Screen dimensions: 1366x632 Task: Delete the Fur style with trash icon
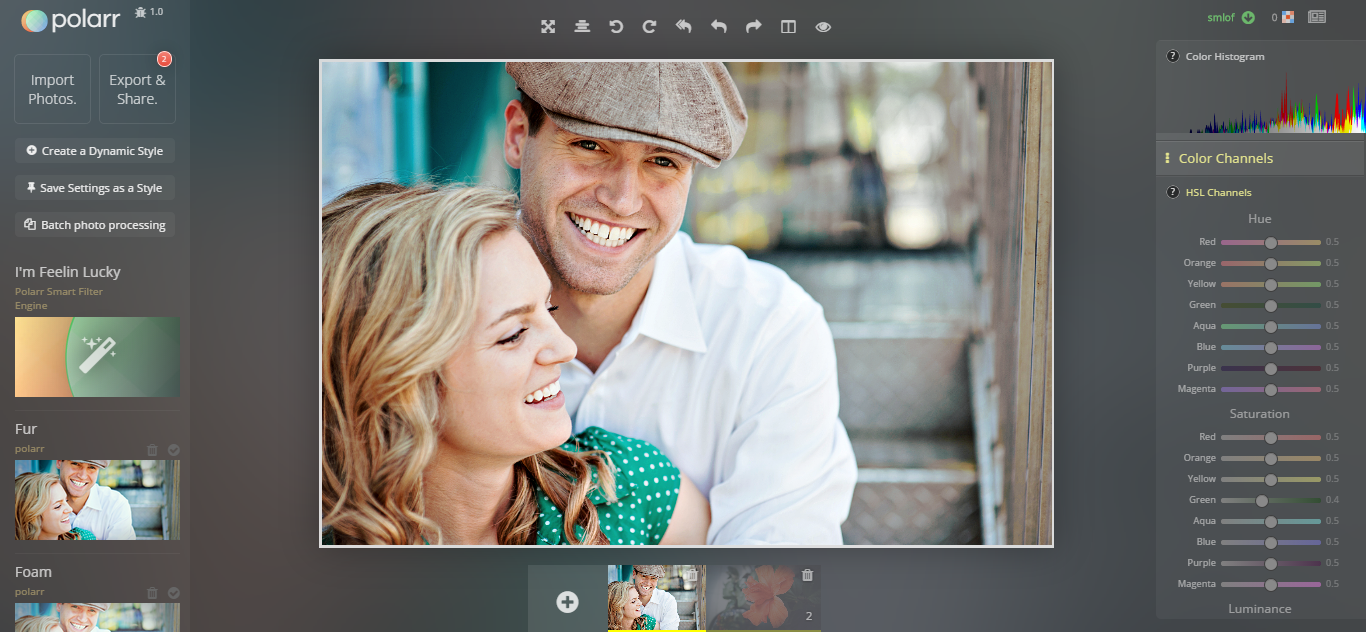(x=152, y=450)
